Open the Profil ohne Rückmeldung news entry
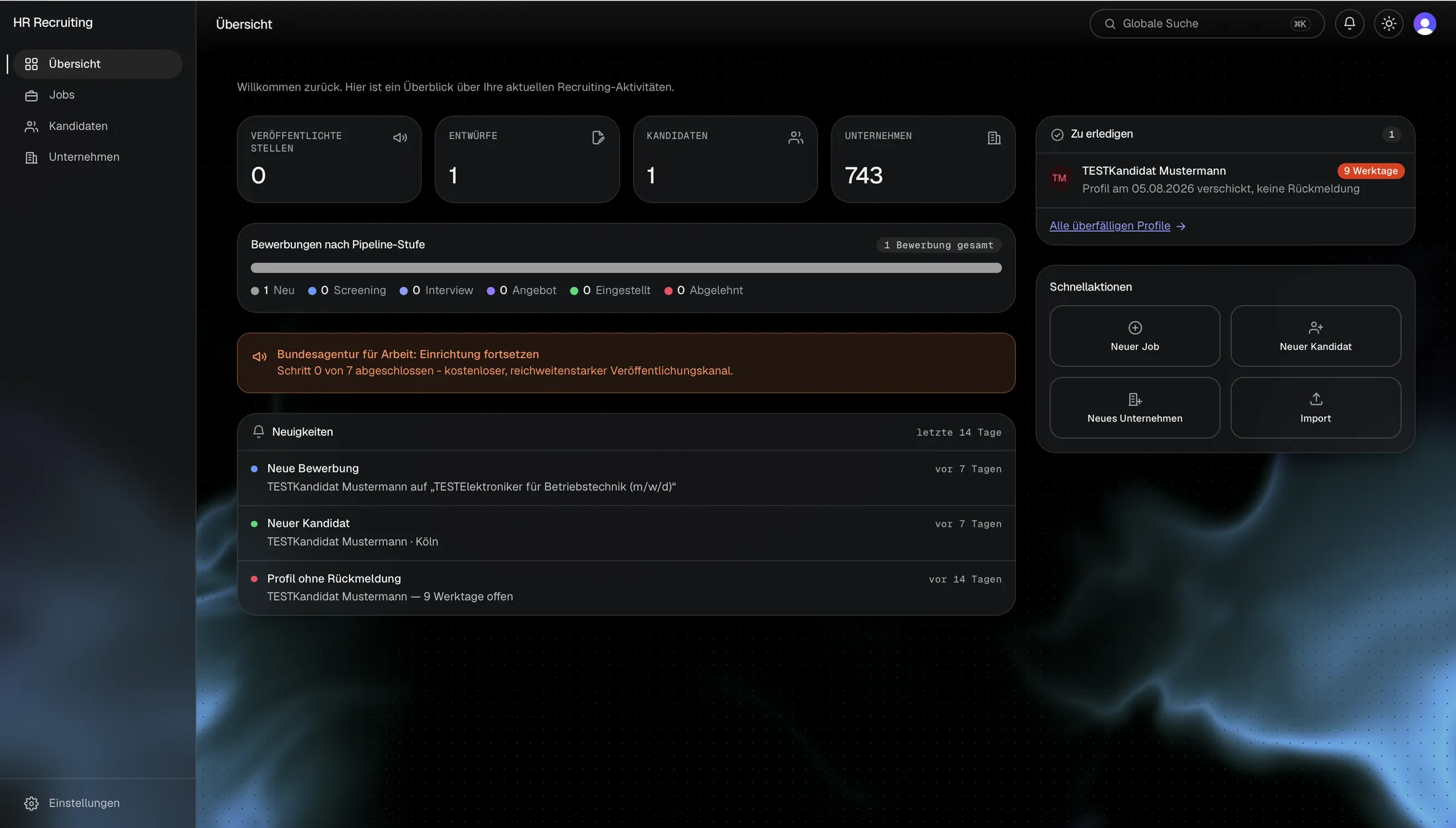Screen dimensions: 1456x828 (626, 588)
